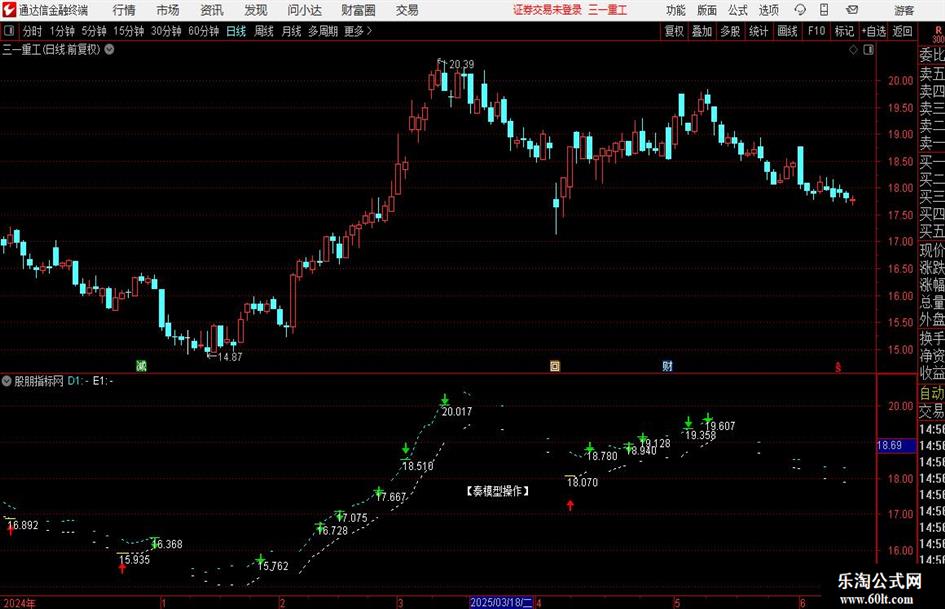Screen dimensions: 945x609
Task: Expand the 更多 periods chevron
Action: tap(369, 31)
